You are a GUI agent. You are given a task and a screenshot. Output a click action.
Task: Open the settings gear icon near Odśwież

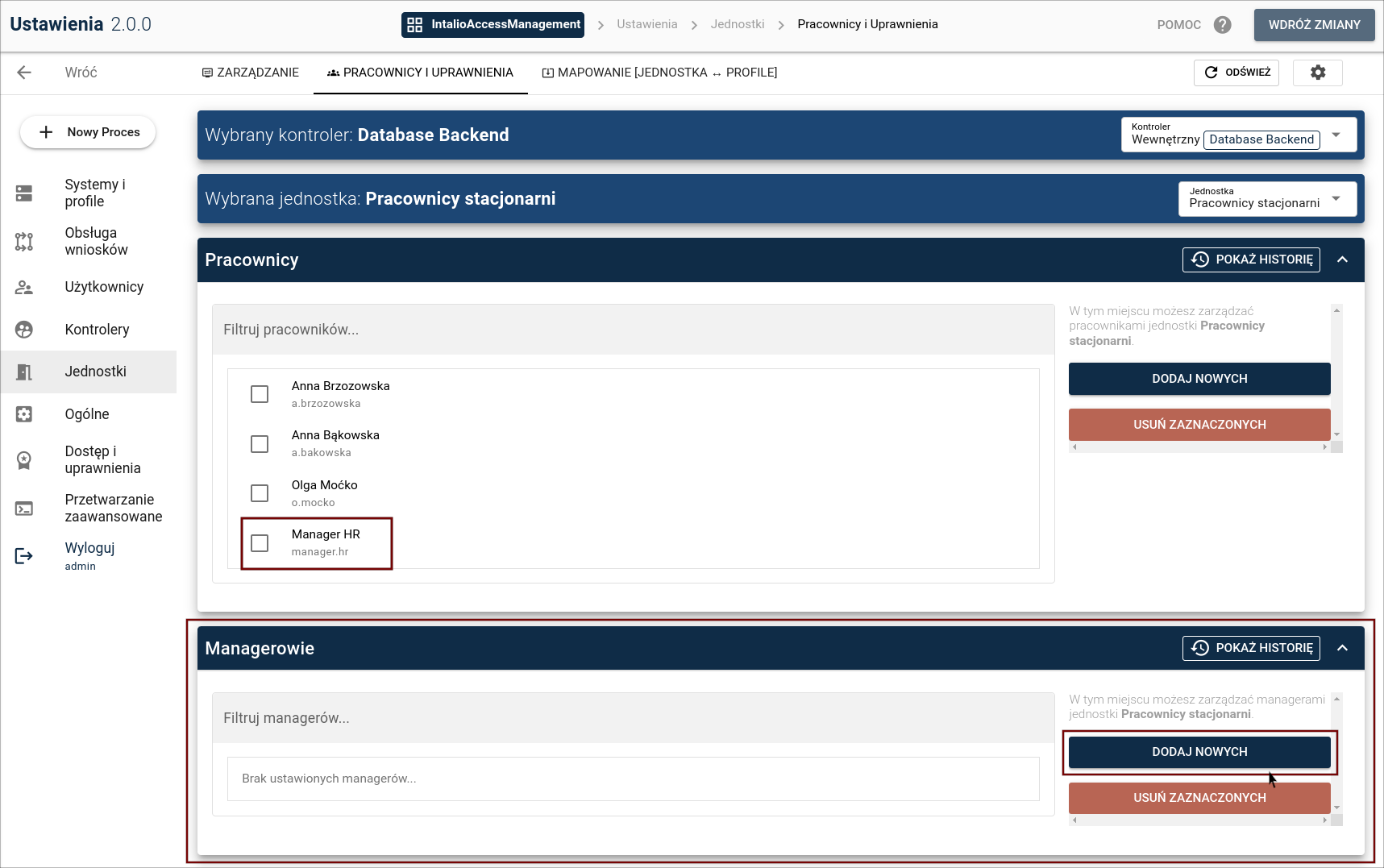(1317, 73)
